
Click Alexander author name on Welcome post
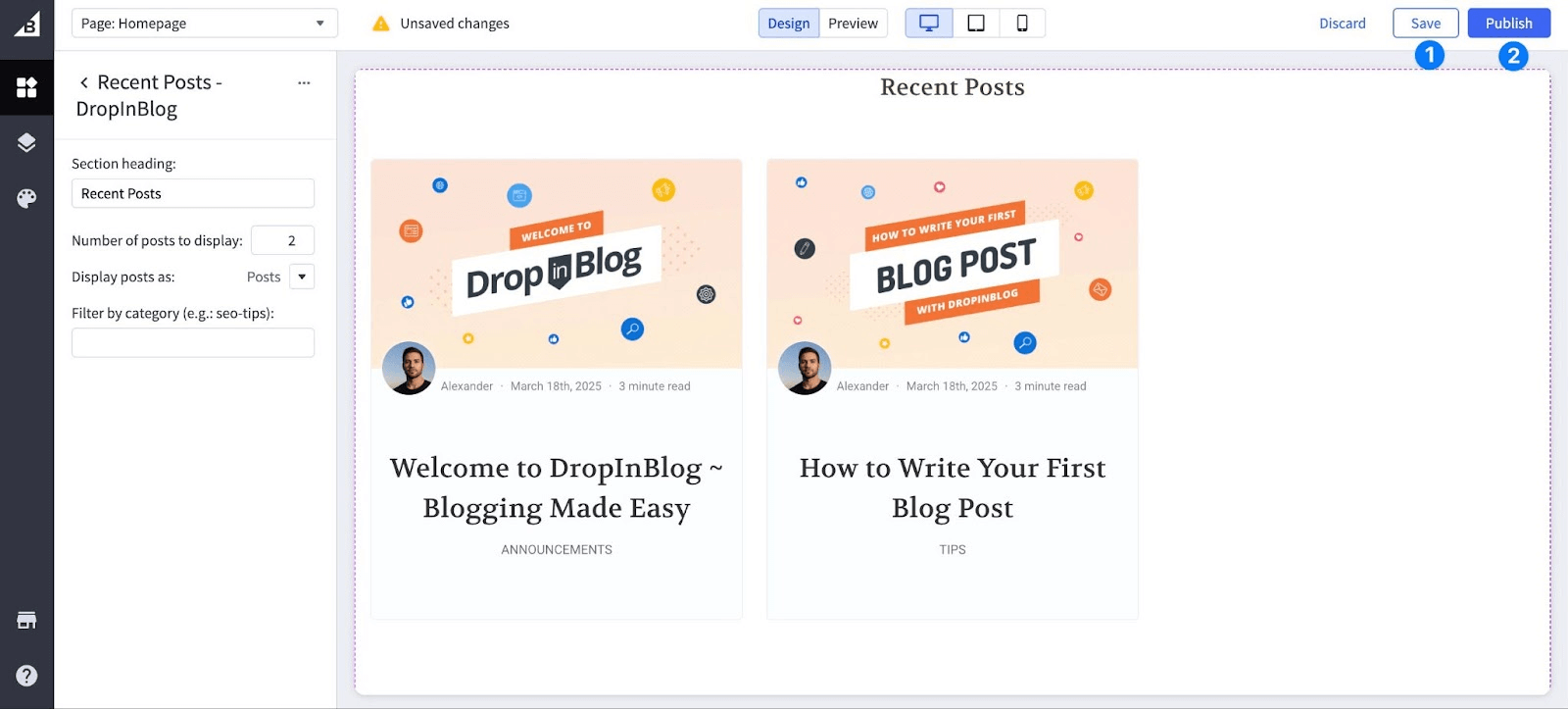[x=466, y=386]
